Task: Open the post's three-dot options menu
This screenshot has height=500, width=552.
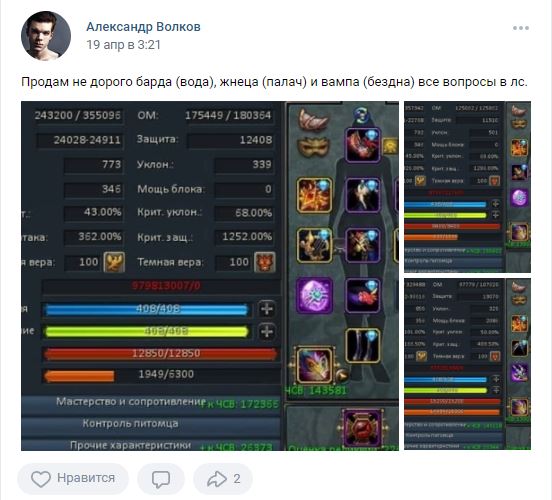Action: (521, 28)
